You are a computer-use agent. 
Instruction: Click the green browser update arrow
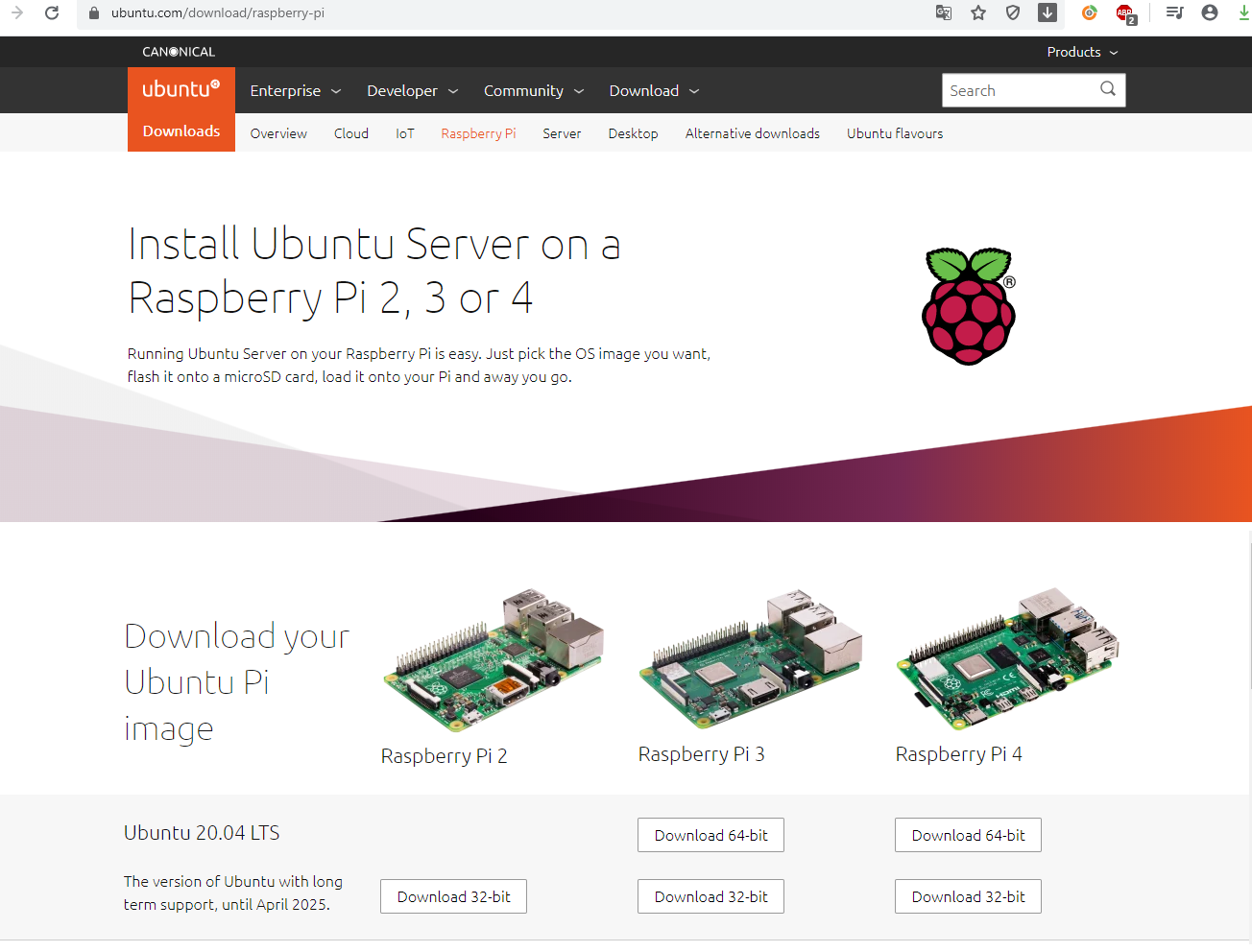point(1244,12)
